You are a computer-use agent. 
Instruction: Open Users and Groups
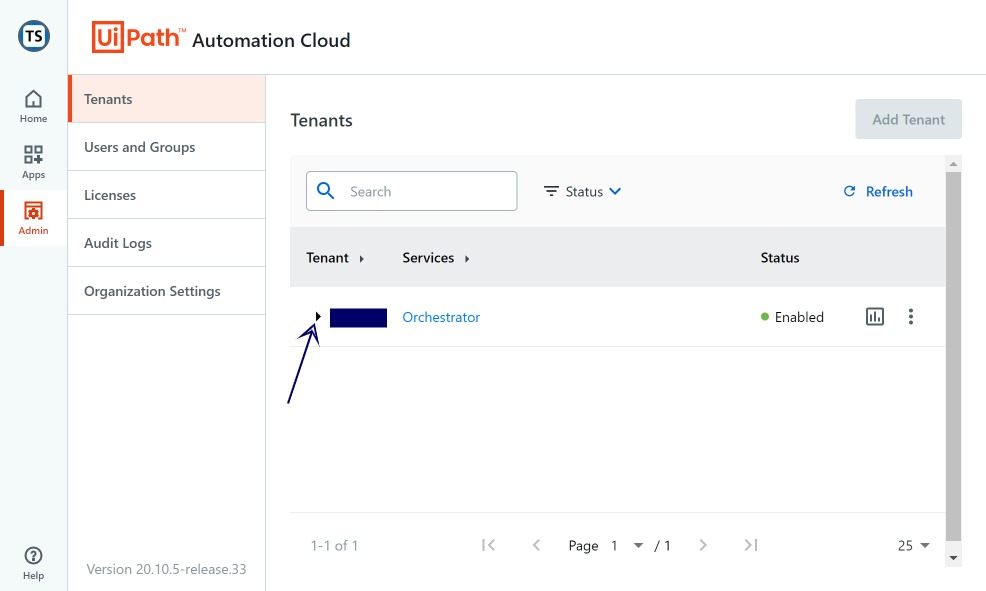point(167,146)
